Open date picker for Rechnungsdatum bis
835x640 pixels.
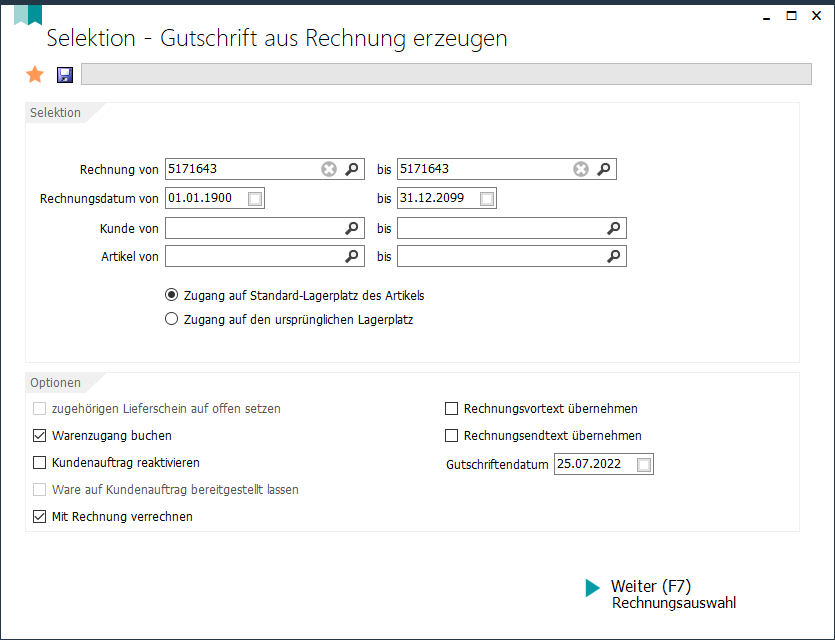[487, 199]
